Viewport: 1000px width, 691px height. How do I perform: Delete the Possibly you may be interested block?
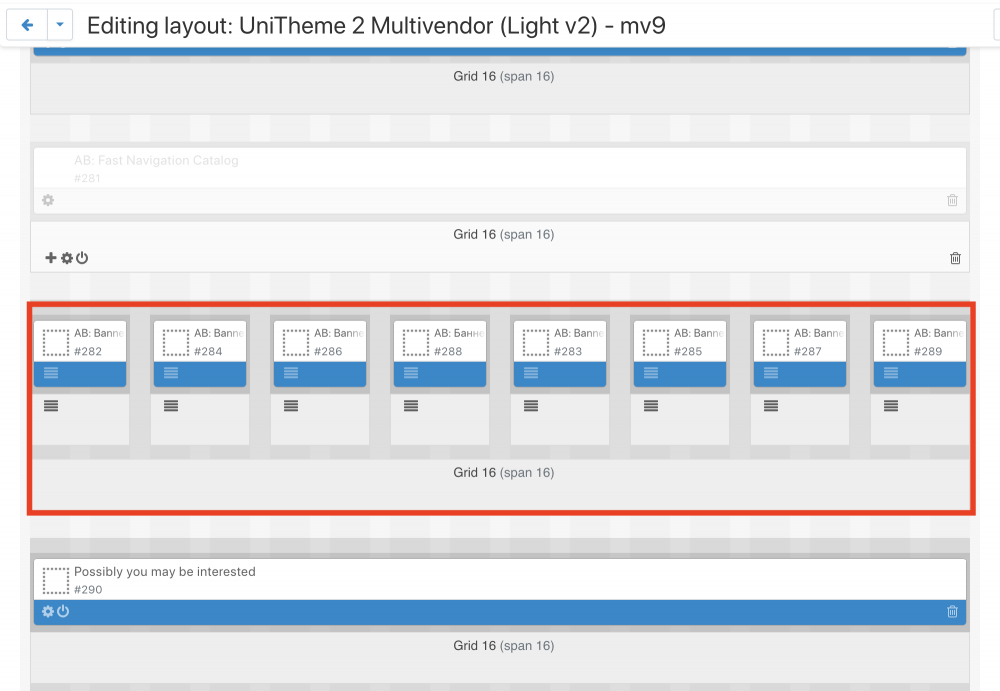pos(952,612)
